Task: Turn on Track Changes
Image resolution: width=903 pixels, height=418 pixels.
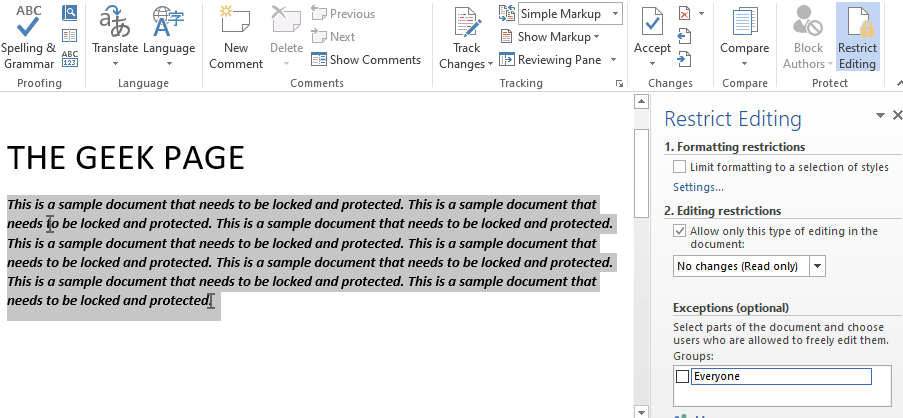Action: tap(466, 37)
